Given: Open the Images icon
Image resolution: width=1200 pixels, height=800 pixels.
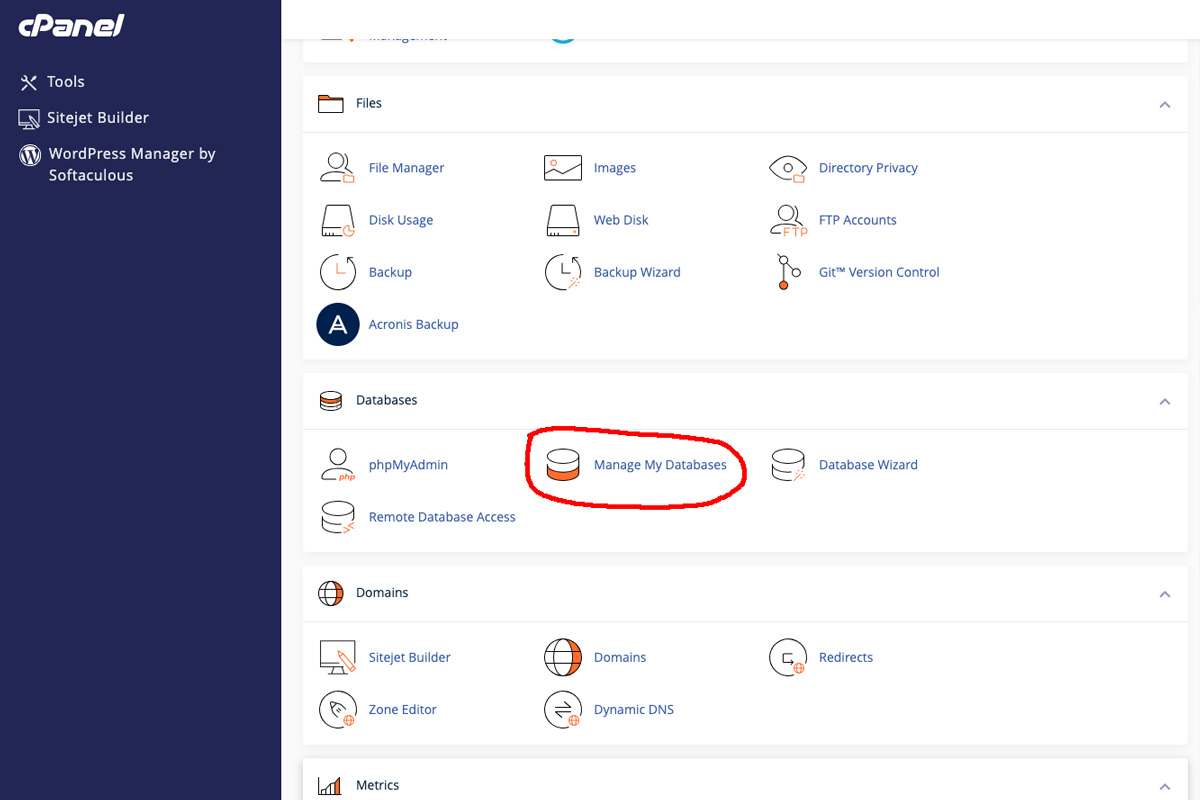Looking at the screenshot, I should tap(563, 168).
